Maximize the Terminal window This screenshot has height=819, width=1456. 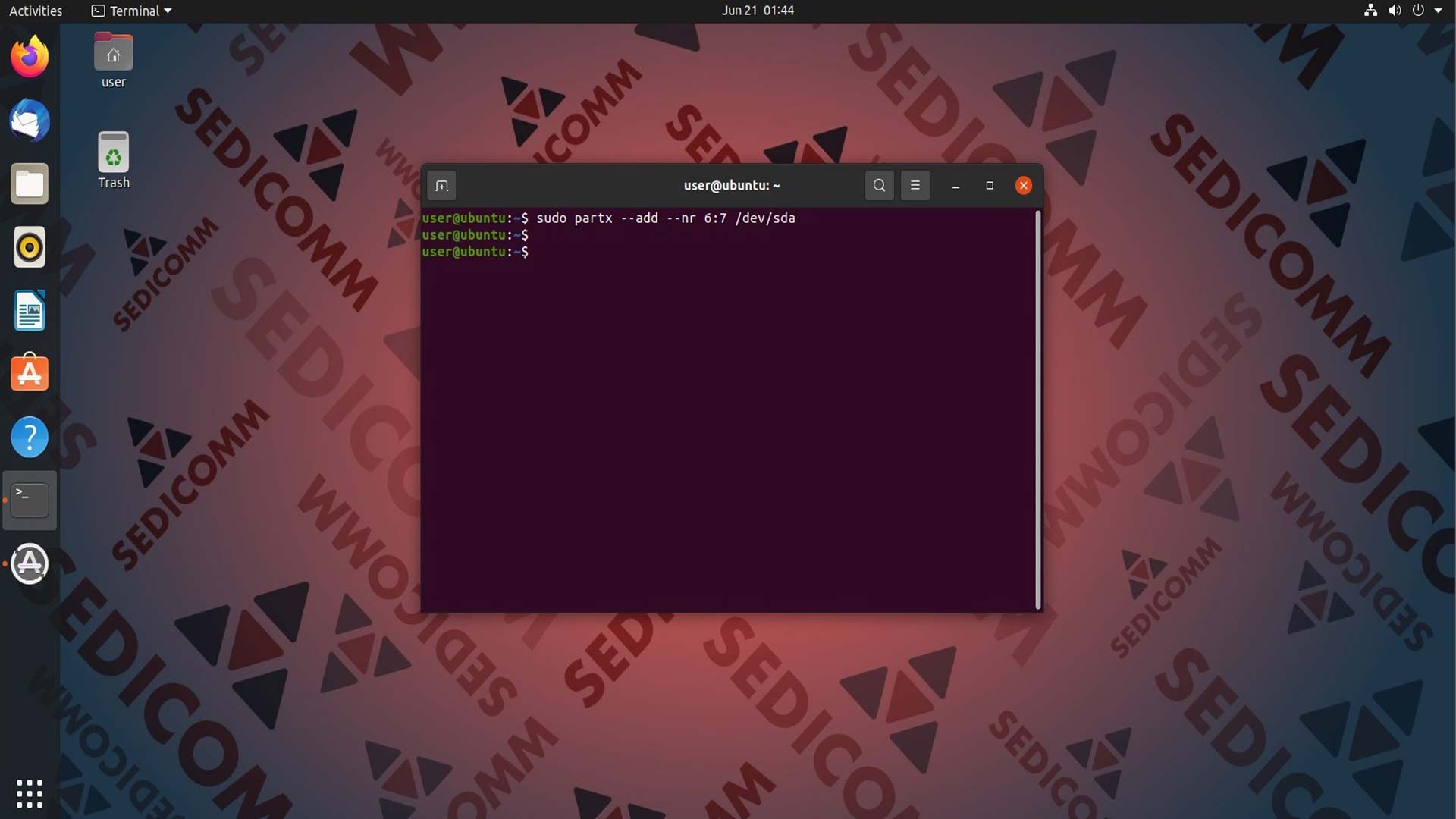click(x=990, y=186)
